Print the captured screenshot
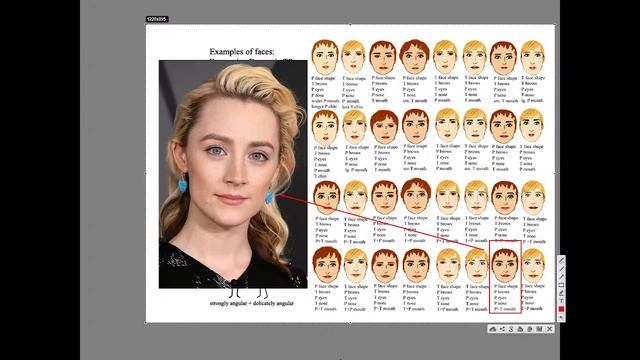 (520, 329)
